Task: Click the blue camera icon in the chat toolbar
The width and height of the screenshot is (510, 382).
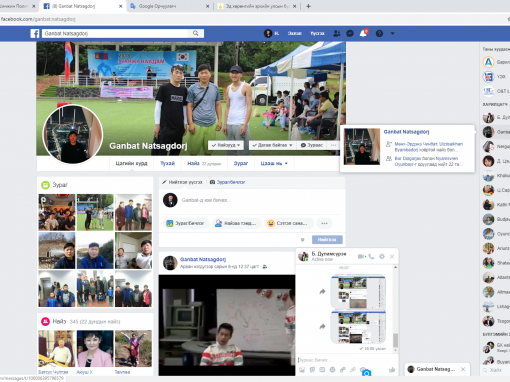Action: click(x=366, y=373)
